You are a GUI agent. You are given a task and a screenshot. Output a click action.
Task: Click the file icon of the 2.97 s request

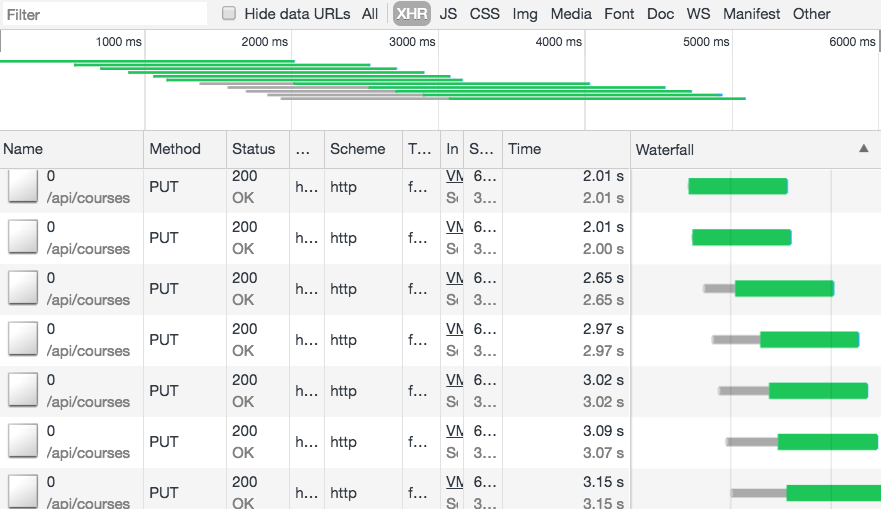click(22, 339)
